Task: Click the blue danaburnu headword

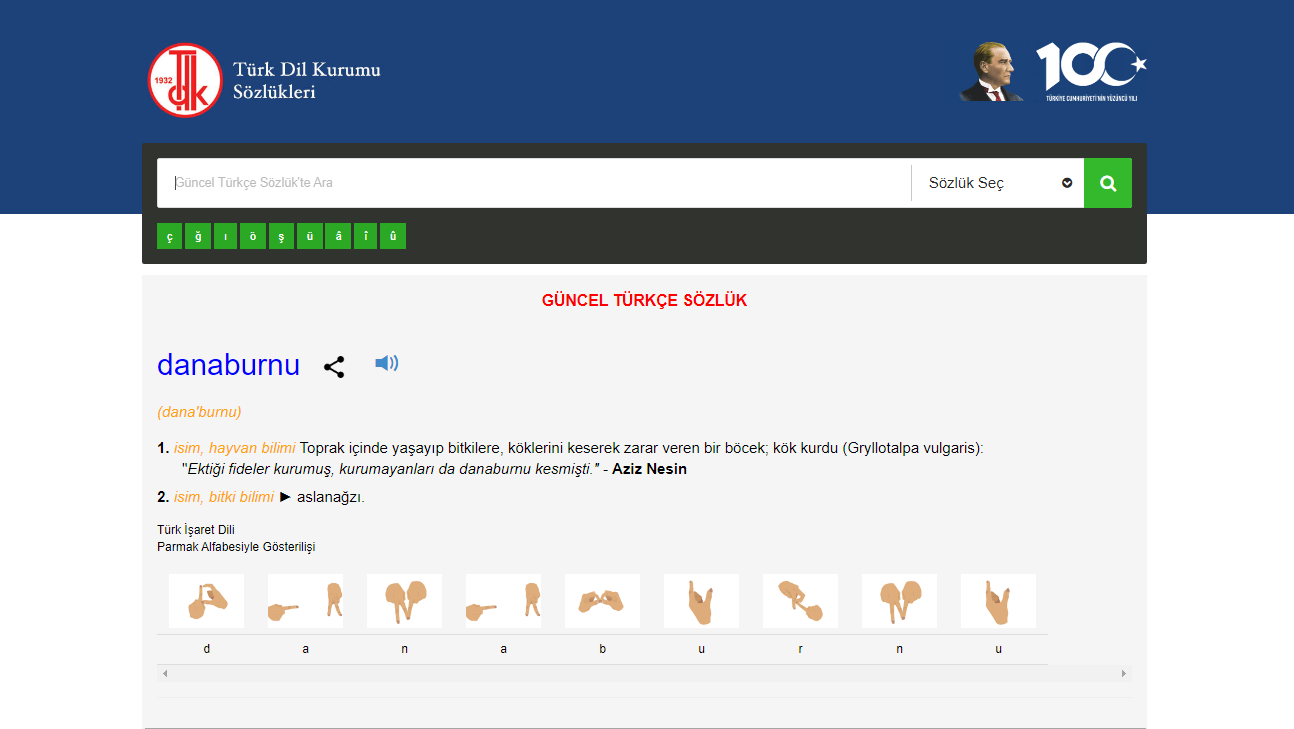Action: coord(228,365)
